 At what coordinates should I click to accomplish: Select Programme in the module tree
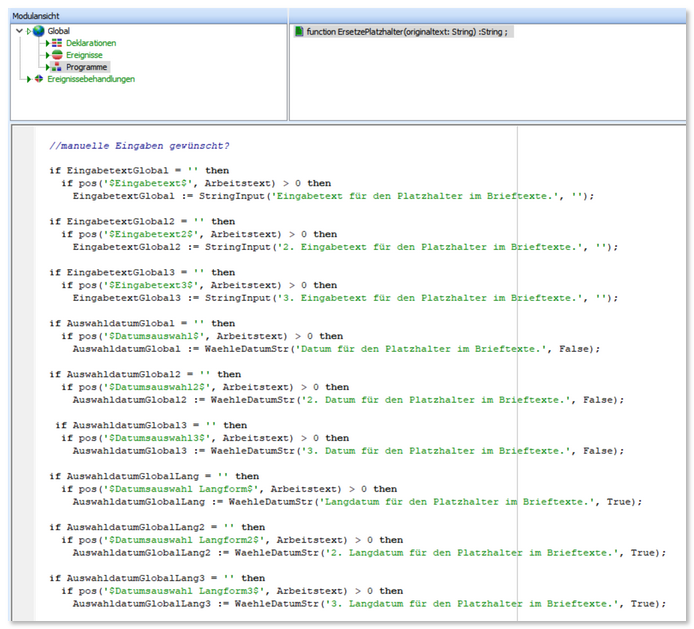(x=86, y=67)
